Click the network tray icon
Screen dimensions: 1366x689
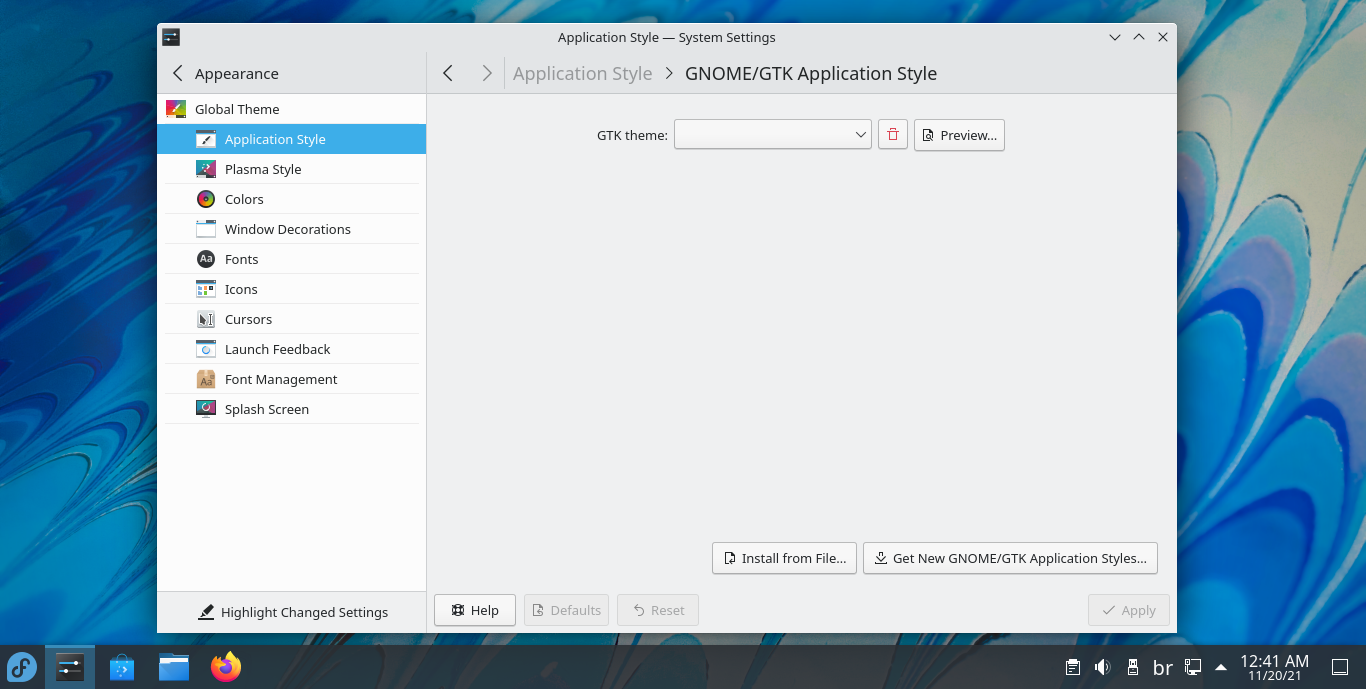coord(1193,667)
